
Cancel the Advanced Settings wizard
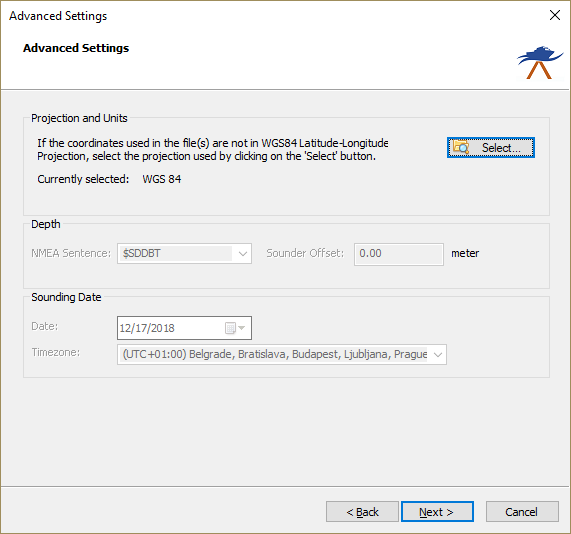pos(522,512)
